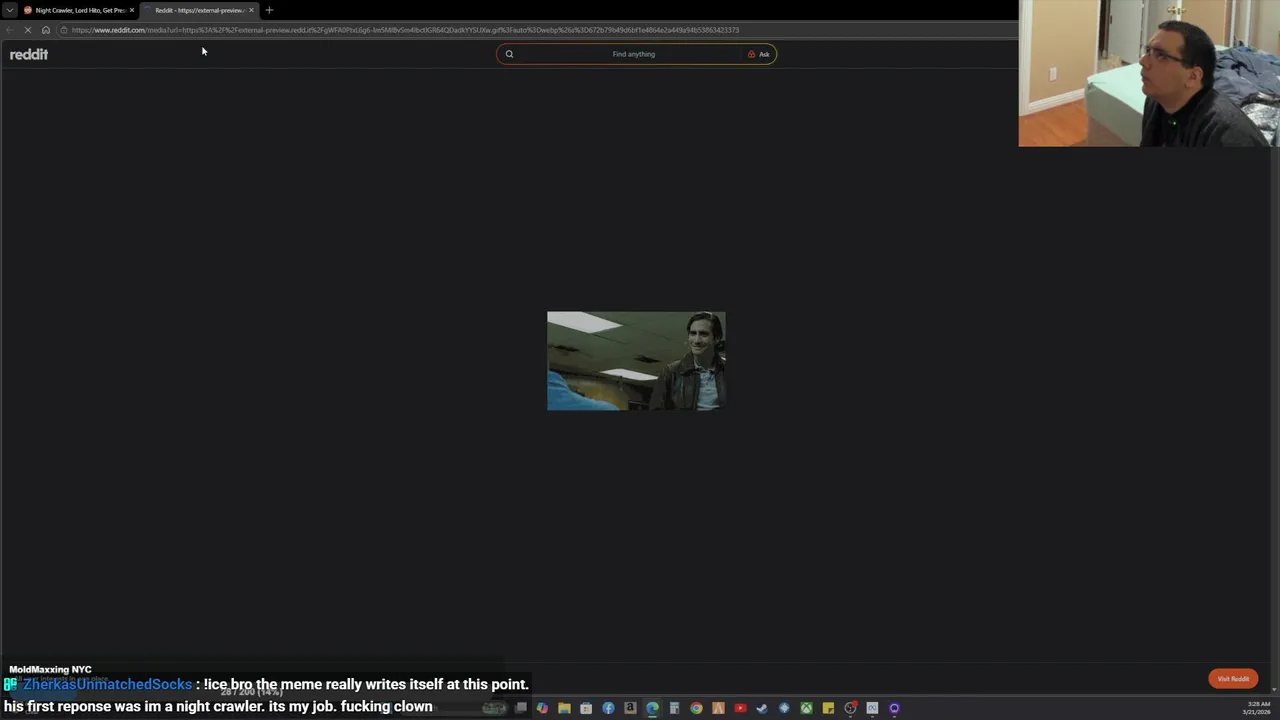Open a new browser tab
Viewport: 1280px width, 720px height.
click(x=269, y=10)
